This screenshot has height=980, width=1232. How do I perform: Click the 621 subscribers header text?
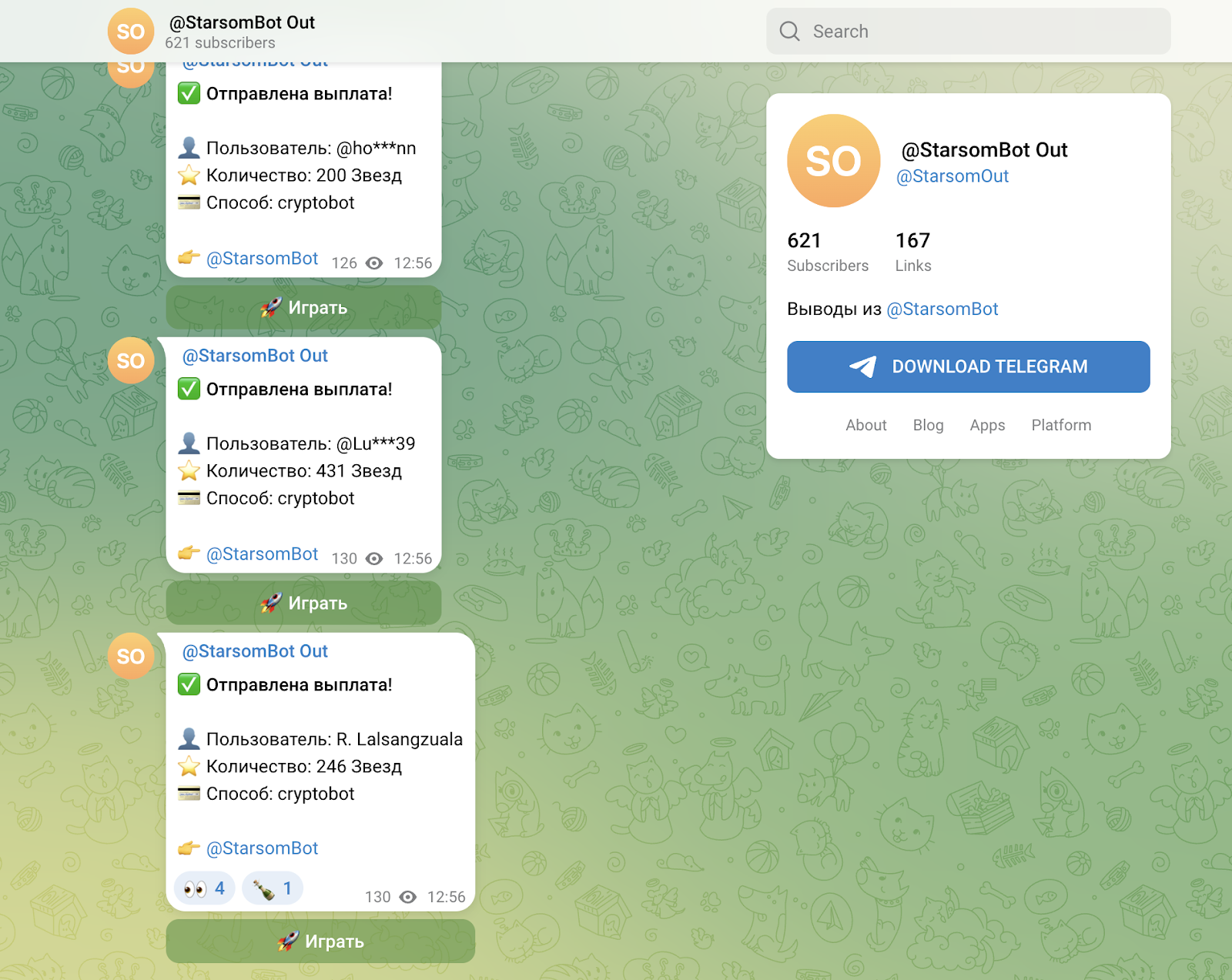click(x=220, y=43)
